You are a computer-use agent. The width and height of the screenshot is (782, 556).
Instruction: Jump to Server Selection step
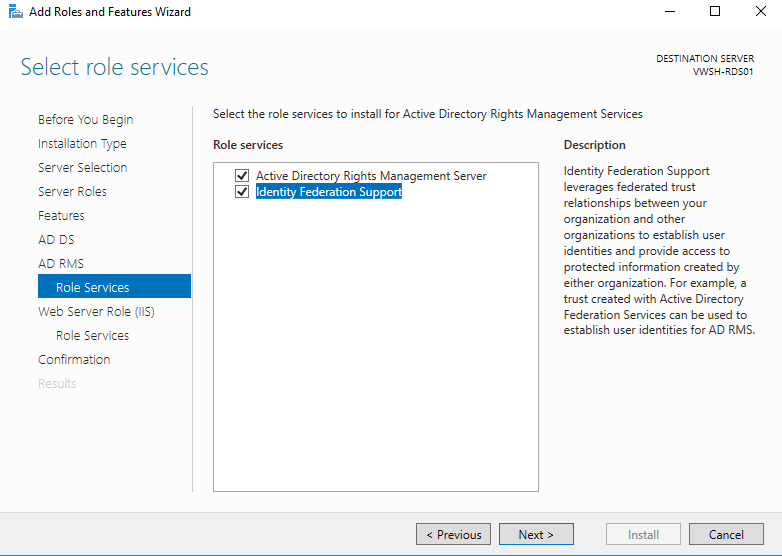coord(83,168)
